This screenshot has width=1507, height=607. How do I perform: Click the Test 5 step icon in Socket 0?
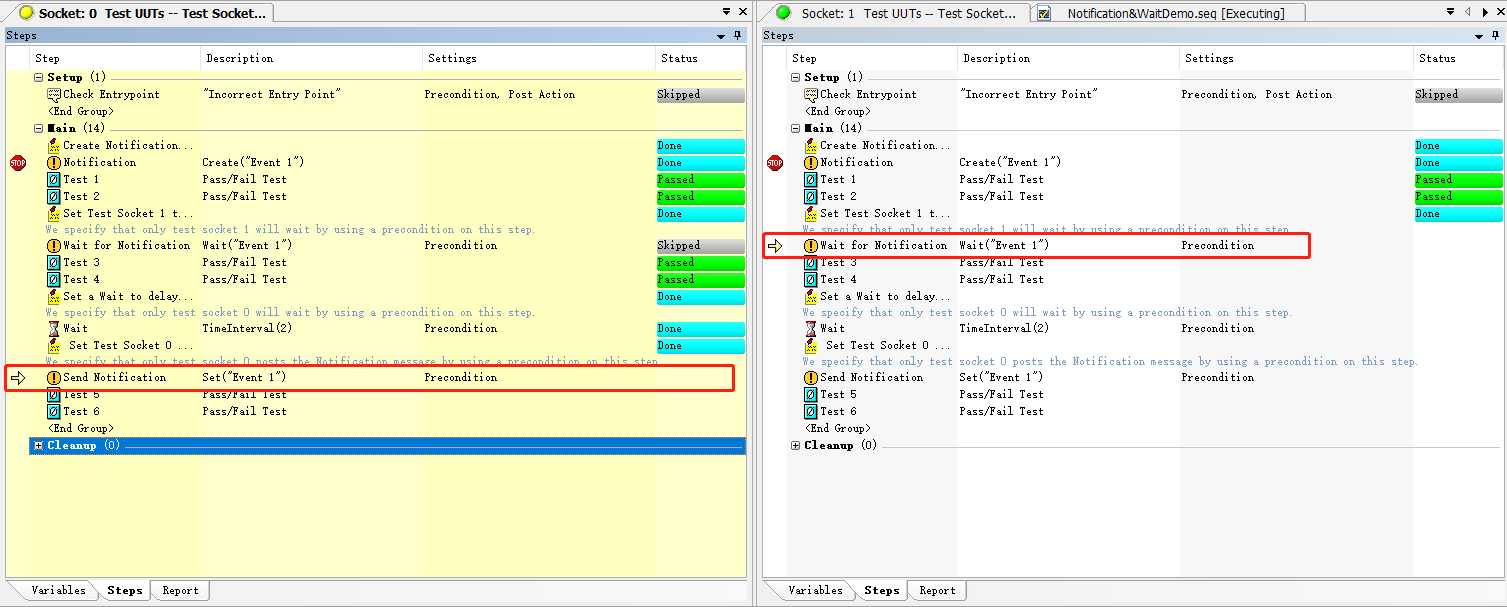click(54, 394)
